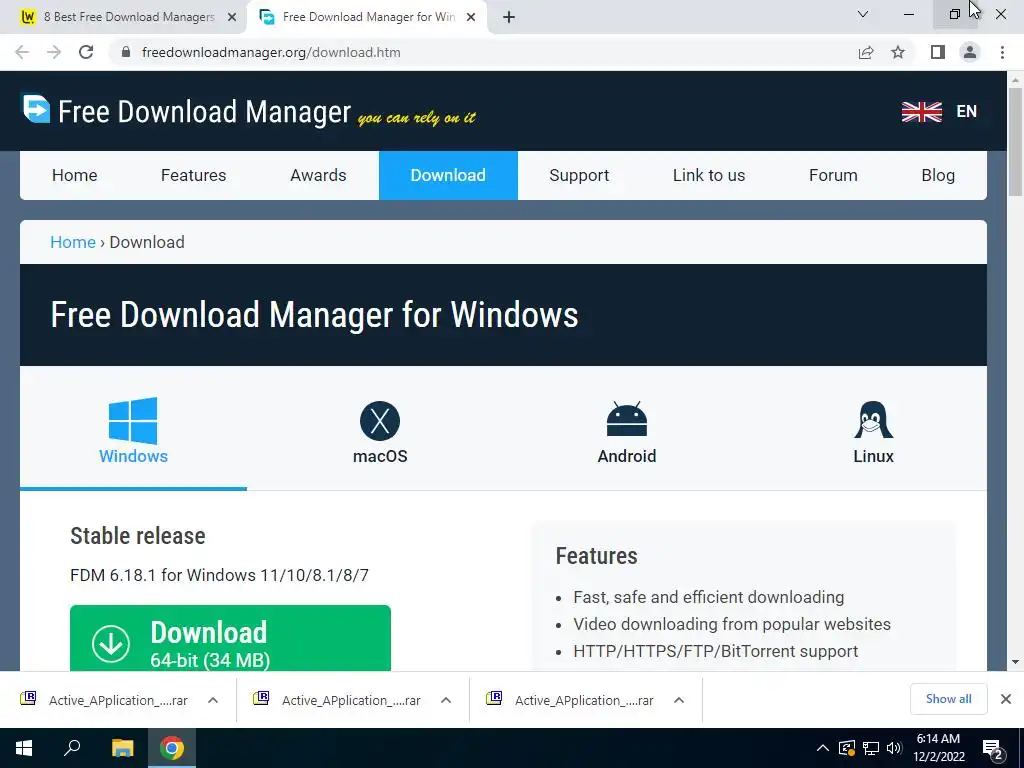Screen dimensions: 1024x768
Task: Click the network tray icon
Action: [871, 748]
